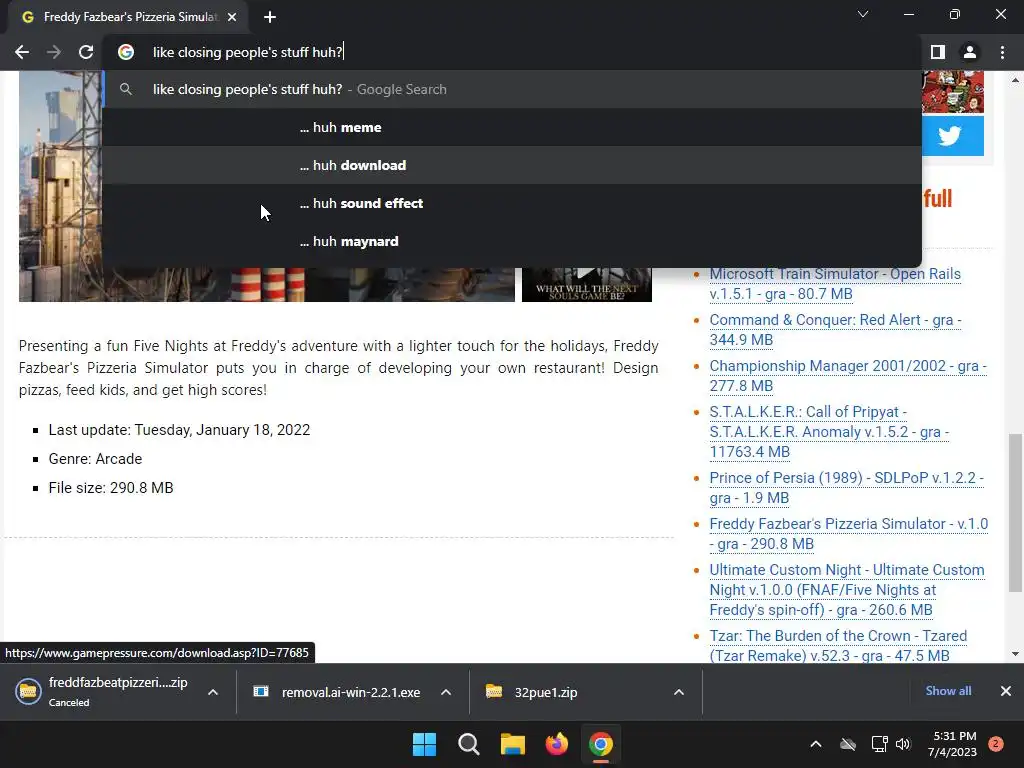Open File Explorer from the taskbar
Viewport: 1024px width, 768px height.
[513, 744]
